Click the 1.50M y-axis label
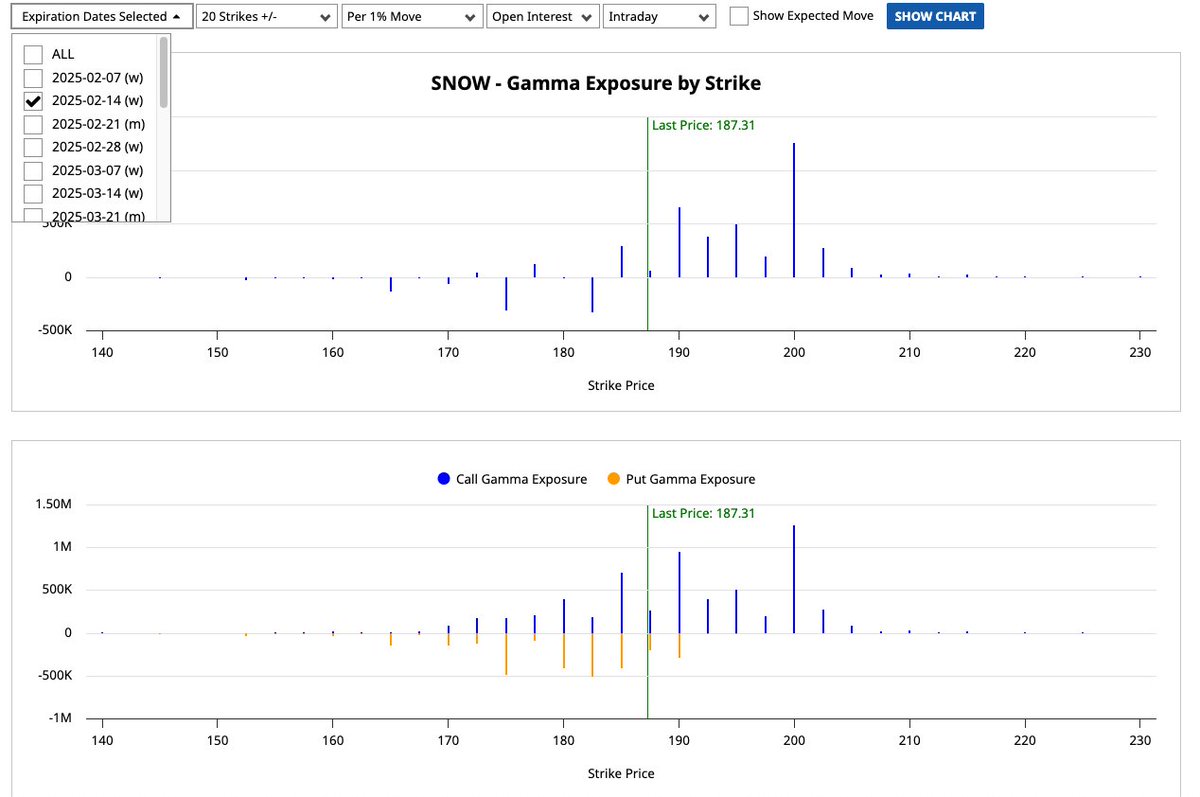 pyautogui.click(x=52, y=504)
